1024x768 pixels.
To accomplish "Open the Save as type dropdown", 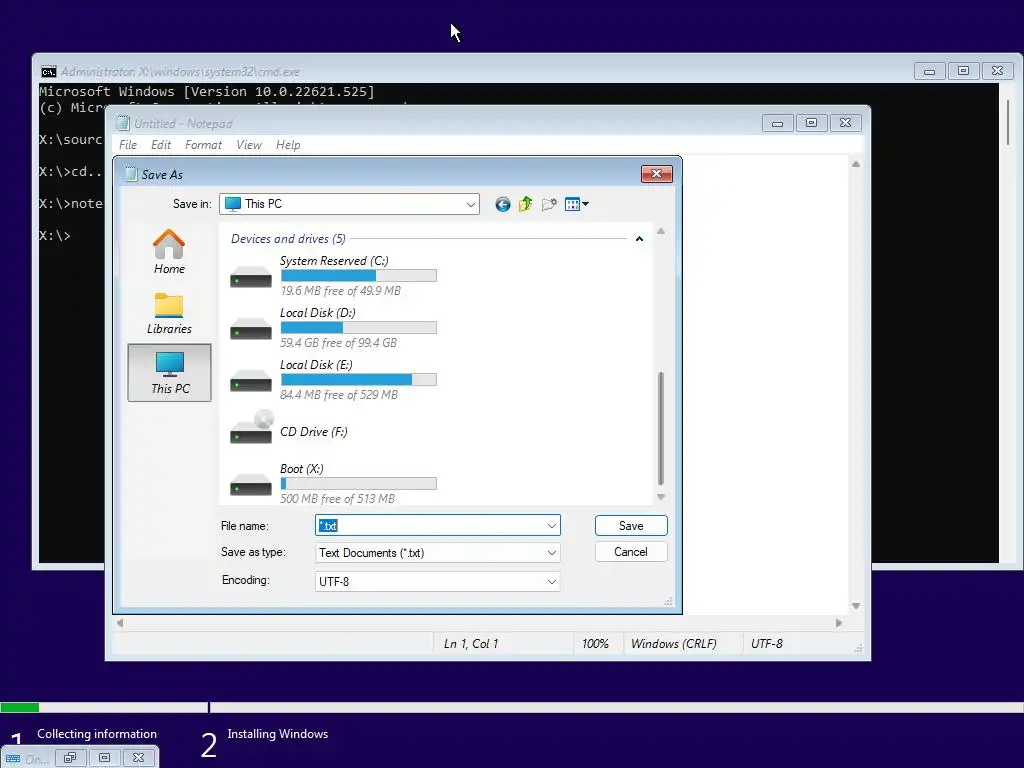I will click(438, 552).
